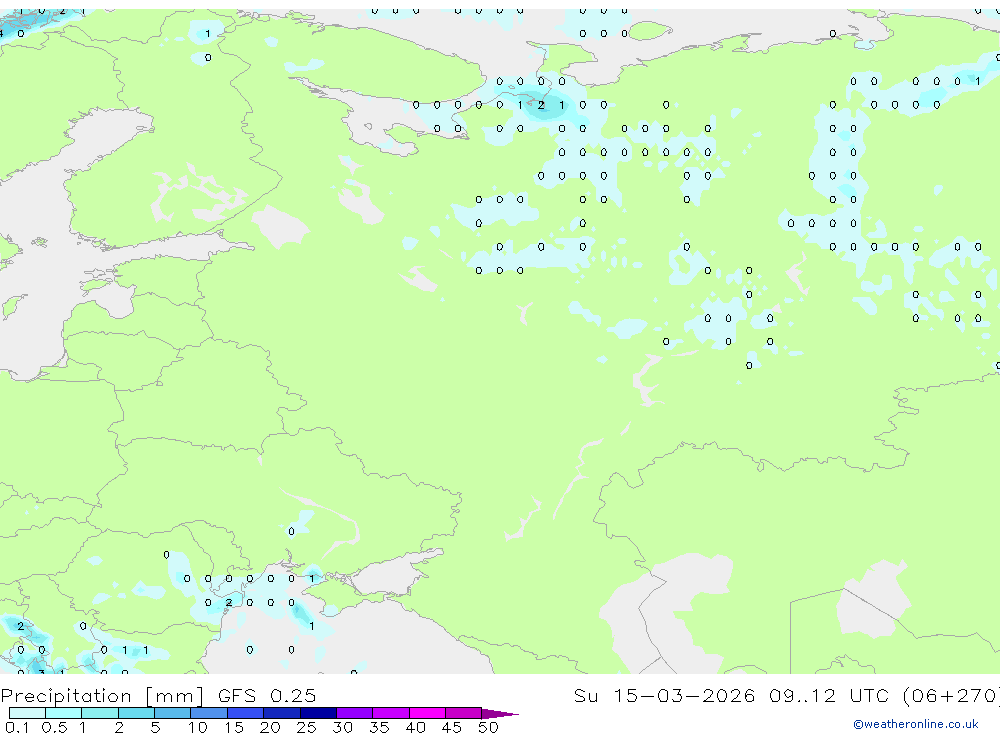The image size is (1000, 733).
Task: Select the '15' legend scale label
Action: click(234, 727)
